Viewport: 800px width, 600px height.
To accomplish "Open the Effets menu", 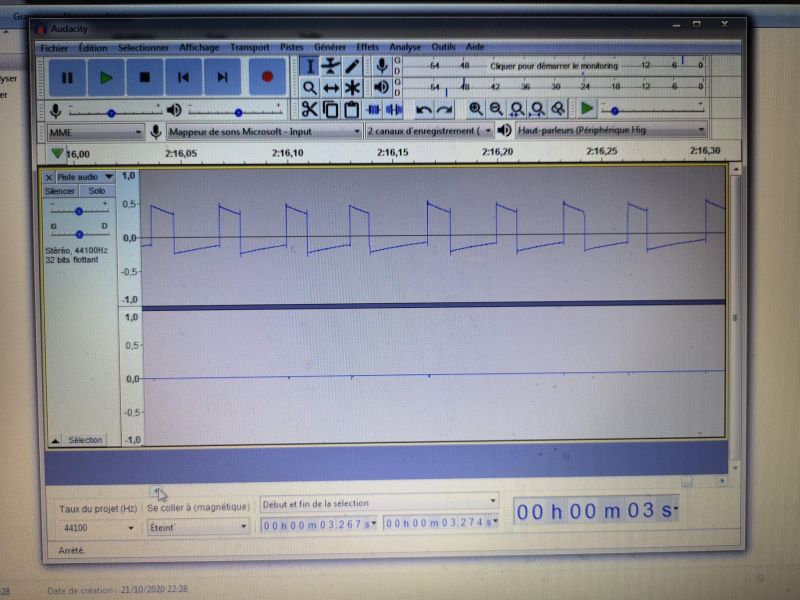I will (367, 47).
